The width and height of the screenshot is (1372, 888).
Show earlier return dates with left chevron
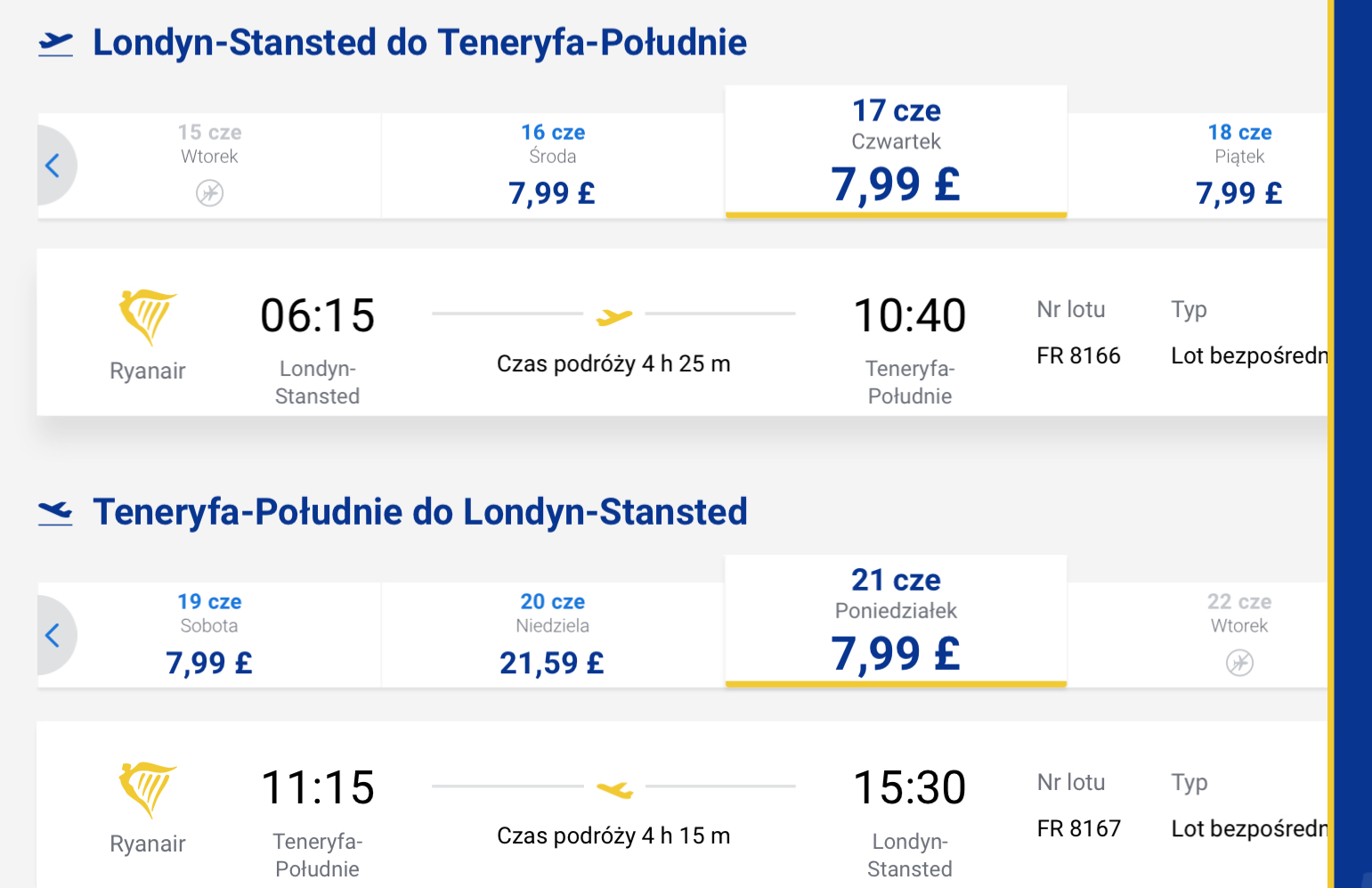click(53, 635)
